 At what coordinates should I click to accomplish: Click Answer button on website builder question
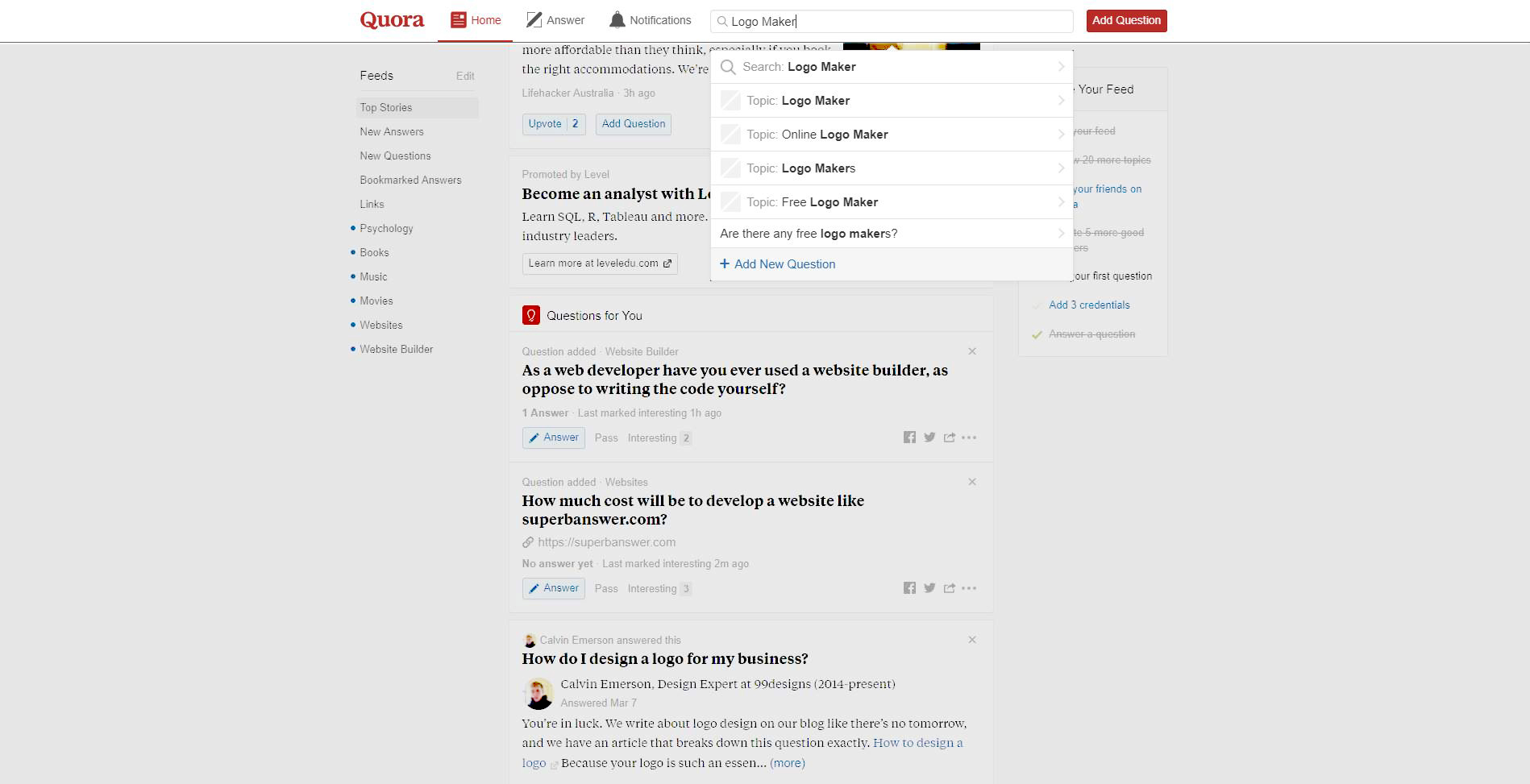coord(554,438)
